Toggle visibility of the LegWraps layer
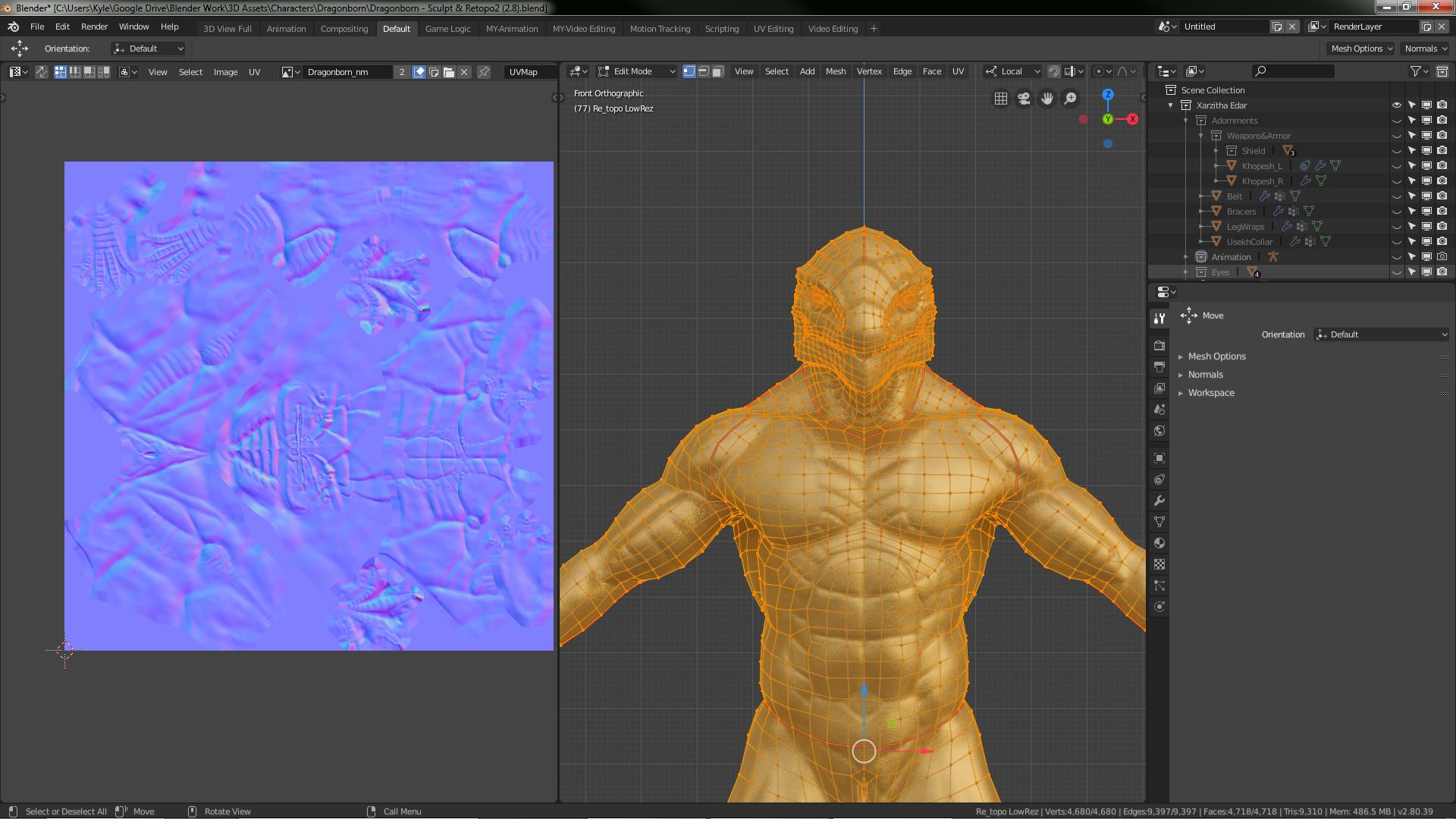1456x819 pixels. pos(1396,226)
